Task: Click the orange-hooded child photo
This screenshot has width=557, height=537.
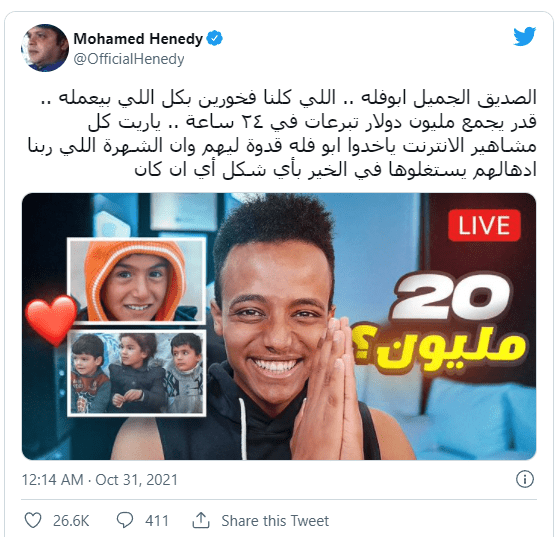Action: coord(137,281)
